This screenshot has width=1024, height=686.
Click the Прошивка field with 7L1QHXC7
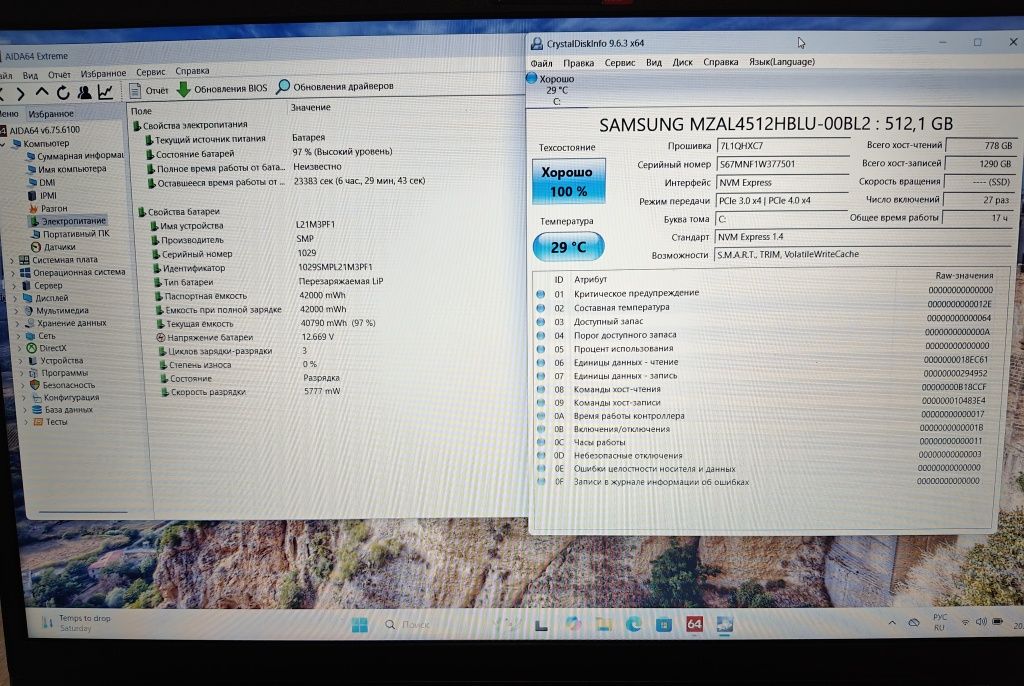point(782,146)
